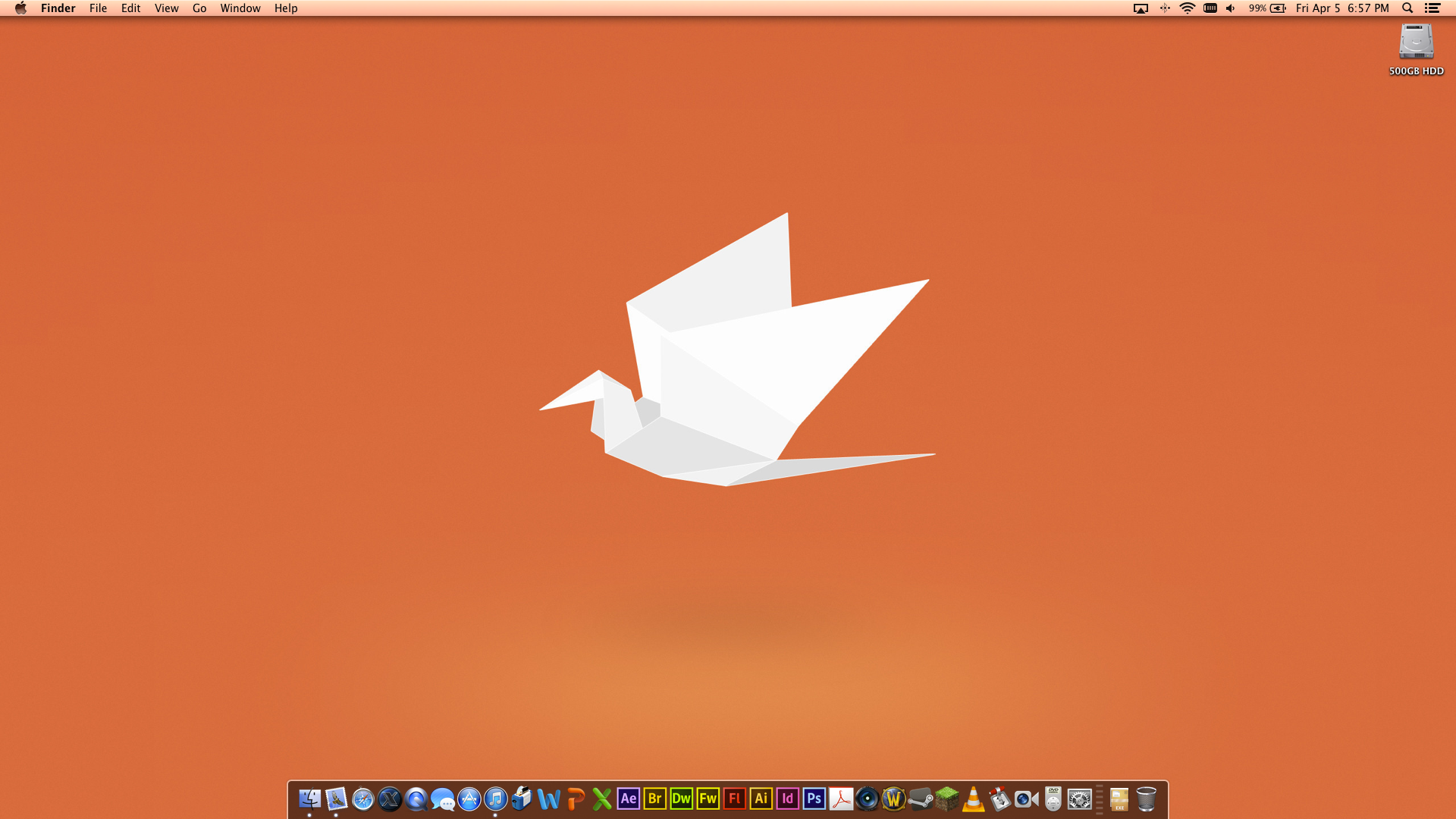Open Microsoft Word from the Dock

[x=548, y=799]
